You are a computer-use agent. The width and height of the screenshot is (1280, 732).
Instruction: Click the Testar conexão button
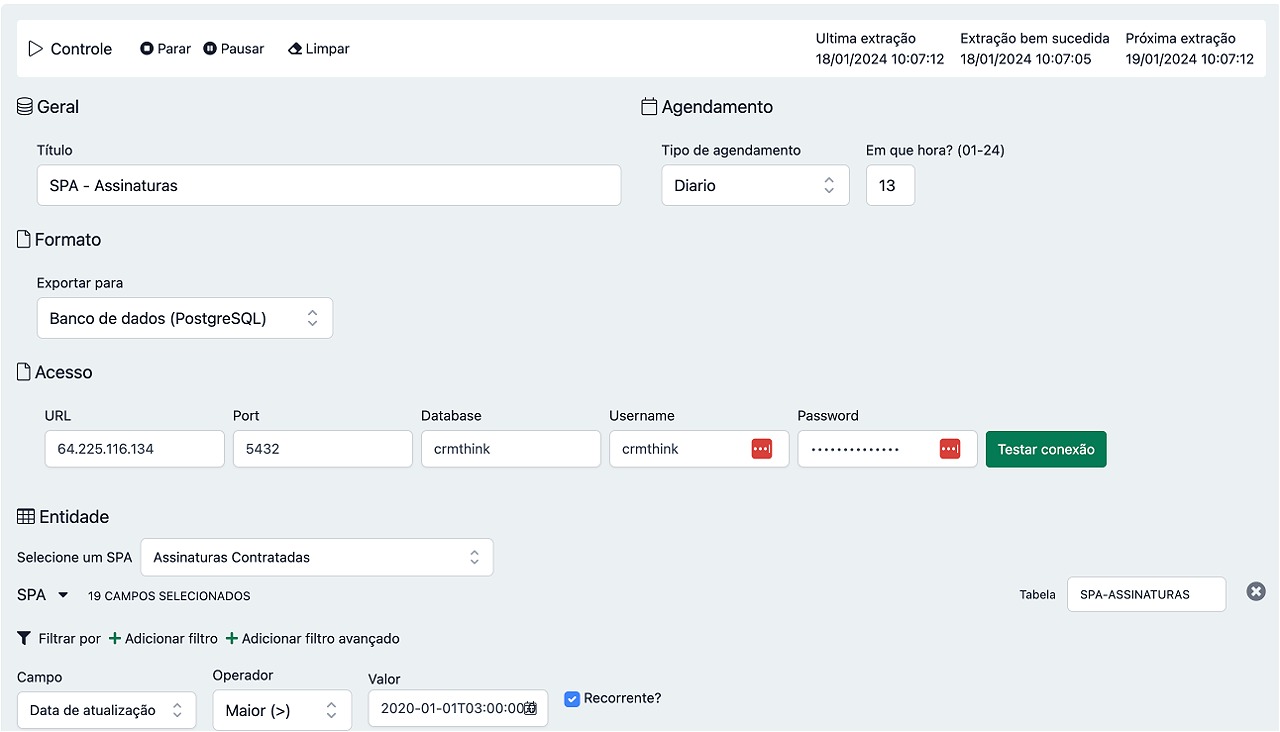(x=1046, y=449)
